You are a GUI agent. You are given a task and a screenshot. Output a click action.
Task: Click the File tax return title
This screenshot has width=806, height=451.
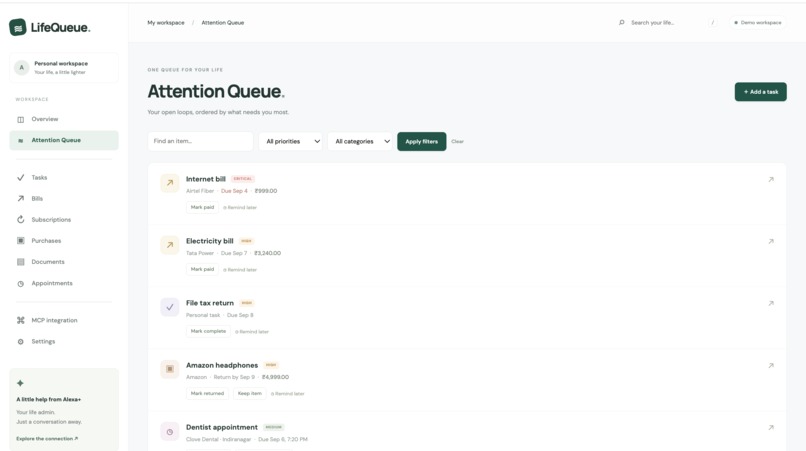click(210, 303)
